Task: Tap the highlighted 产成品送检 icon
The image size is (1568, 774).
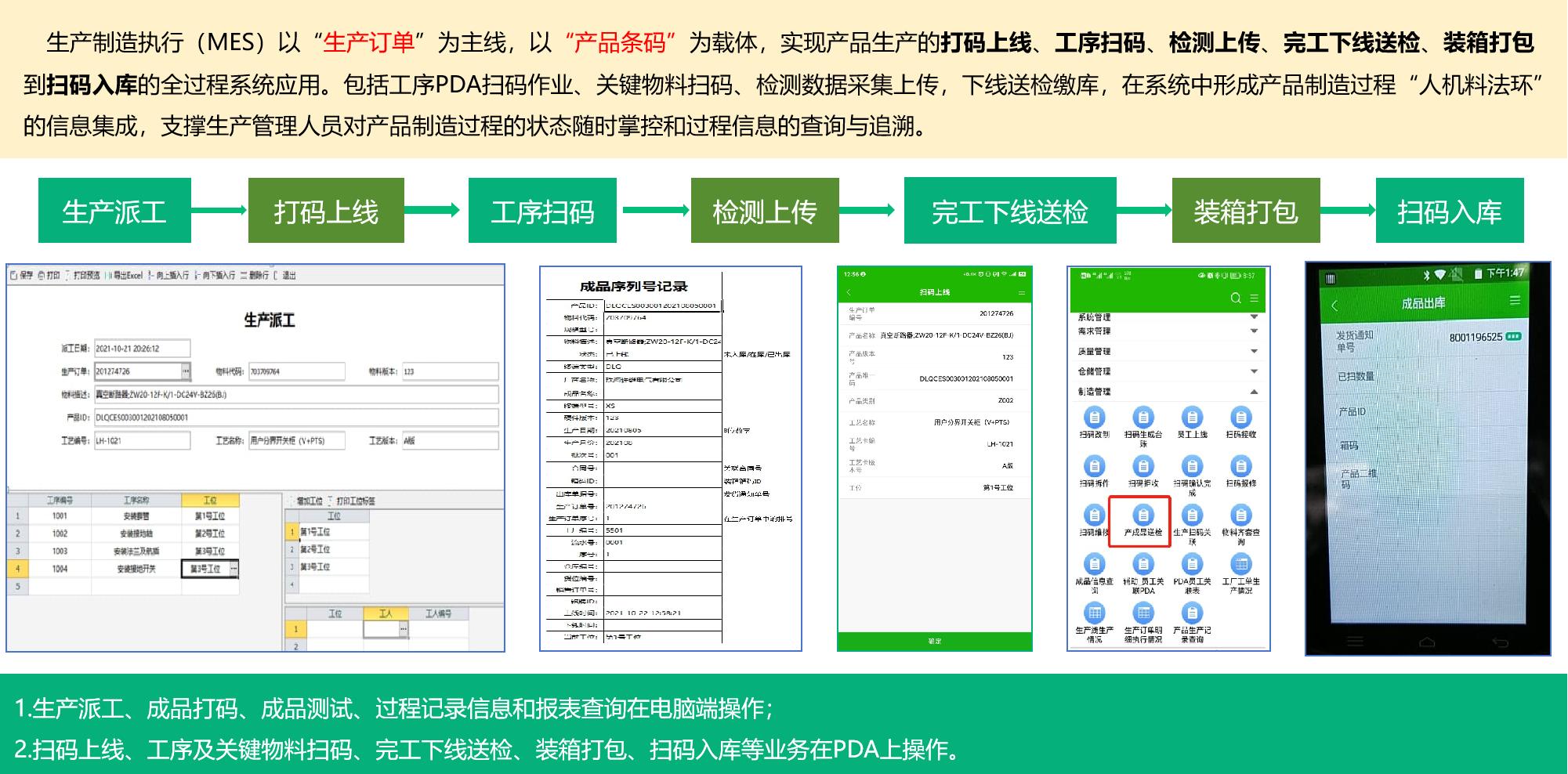Action: click(1143, 515)
